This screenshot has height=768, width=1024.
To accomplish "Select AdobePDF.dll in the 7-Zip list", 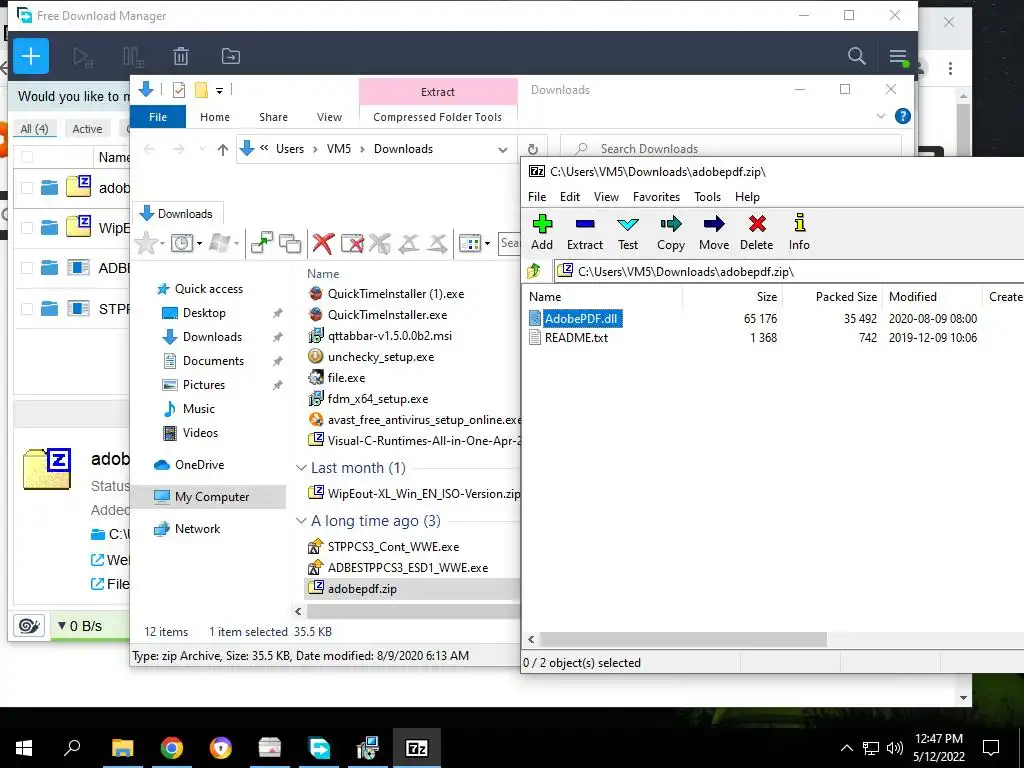I will tap(581, 319).
